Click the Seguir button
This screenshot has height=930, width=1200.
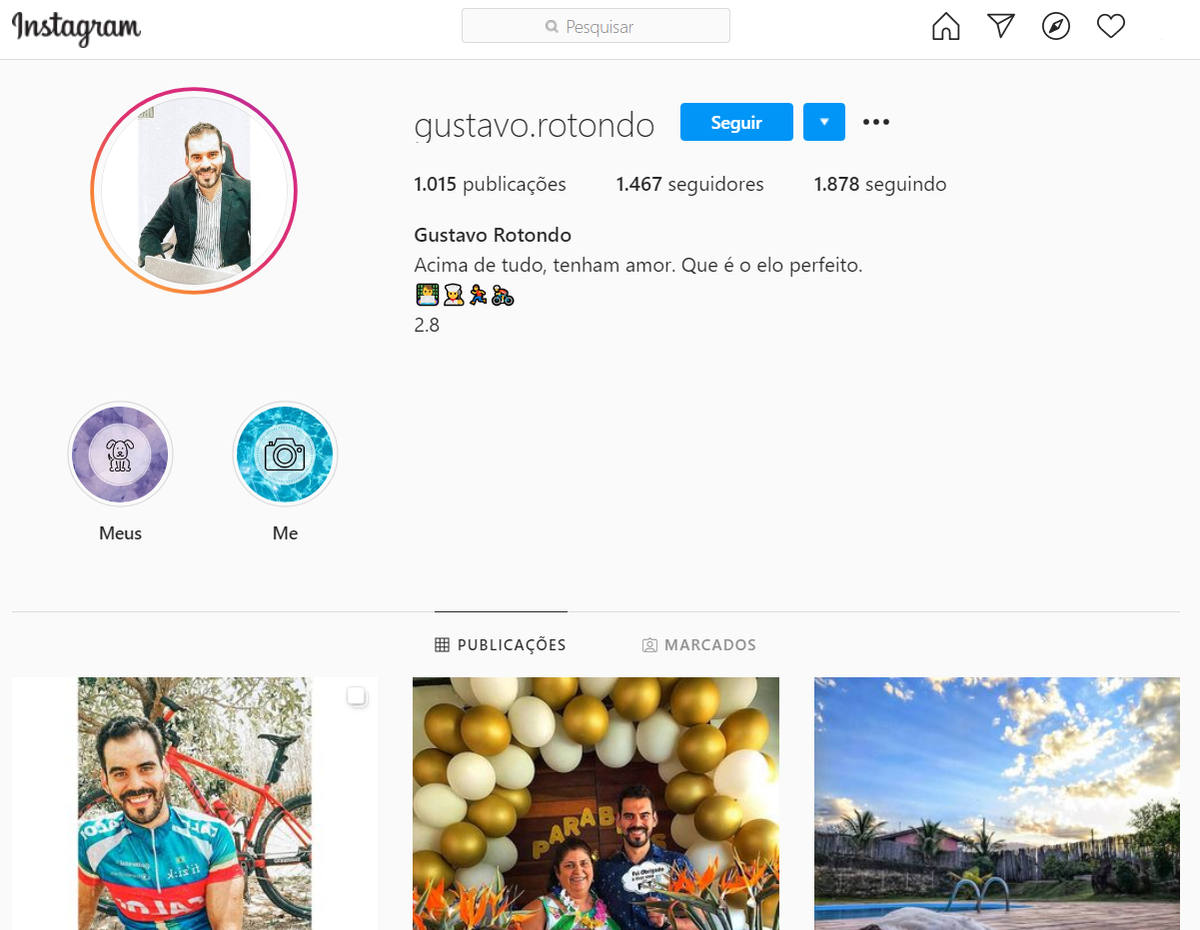click(736, 121)
